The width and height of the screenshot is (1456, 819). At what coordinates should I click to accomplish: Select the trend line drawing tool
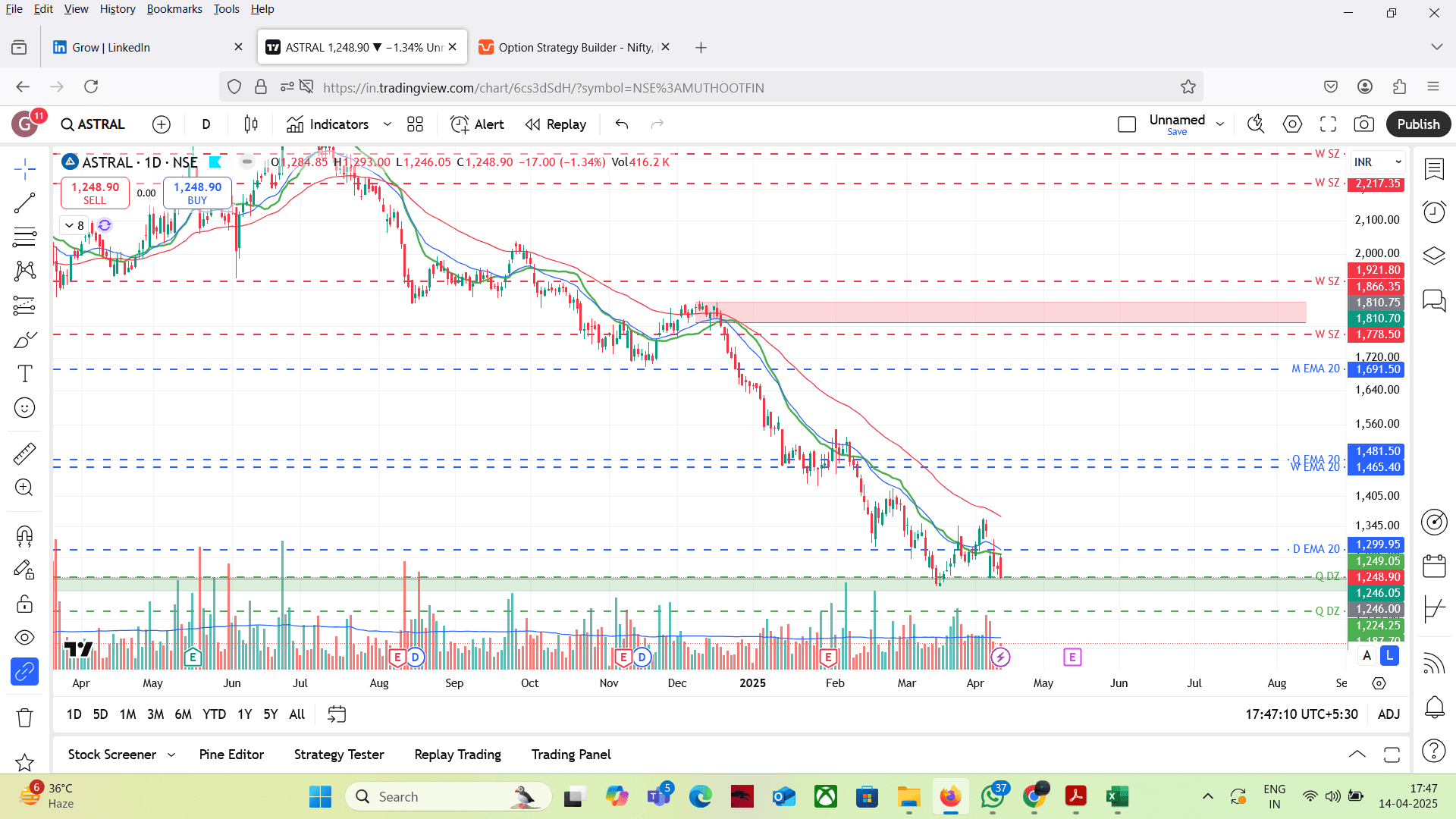pyautogui.click(x=24, y=202)
